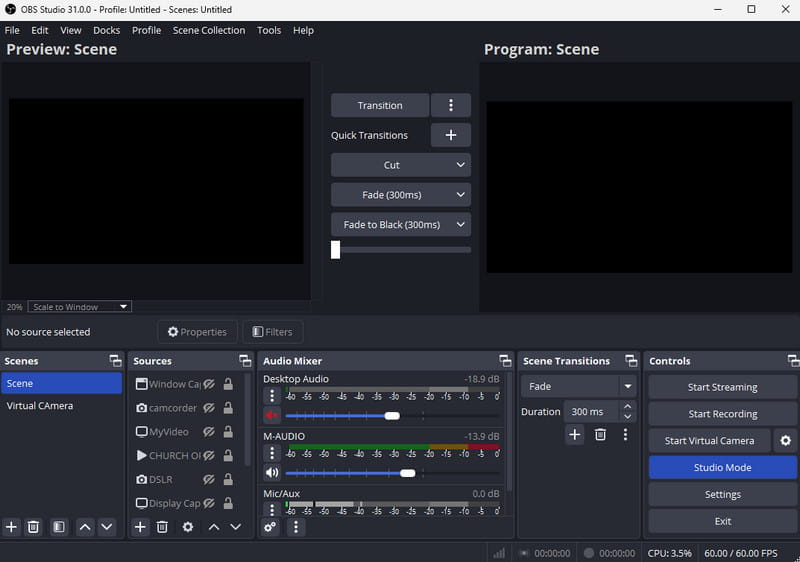This screenshot has height=562, width=800.
Task: Show the camcorder source via eye icon
Action: 210,408
